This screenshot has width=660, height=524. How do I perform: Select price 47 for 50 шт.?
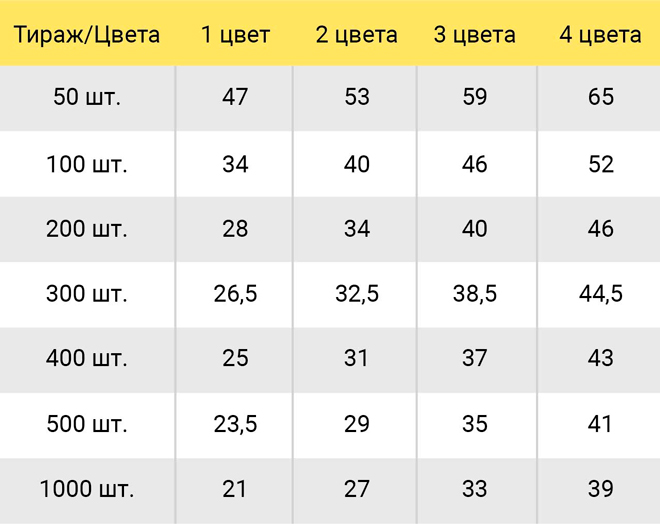click(x=235, y=97)
